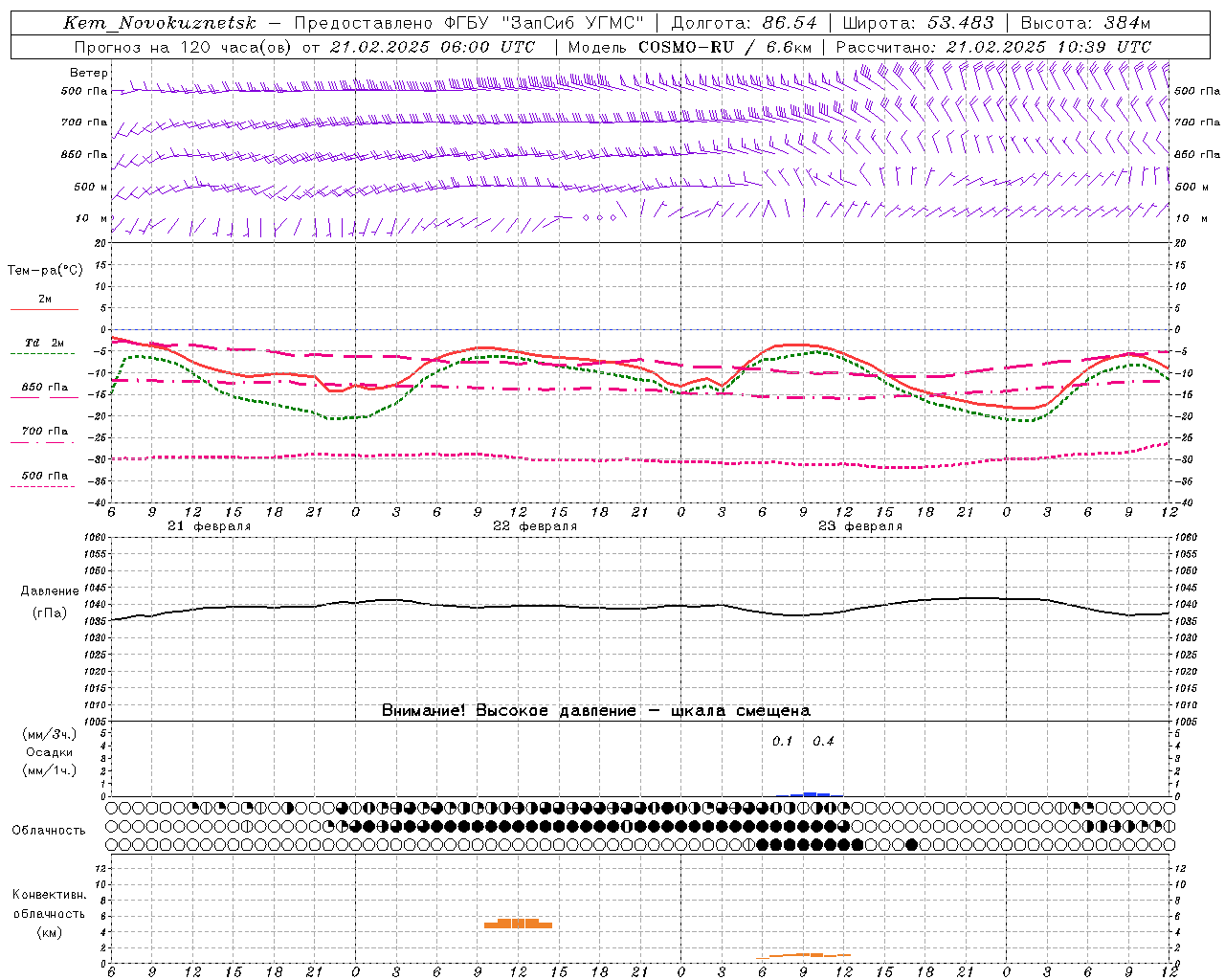Click the 'Долгота: 86.54' header value
Screen dimensions: 1225x980
pos(745,23)
